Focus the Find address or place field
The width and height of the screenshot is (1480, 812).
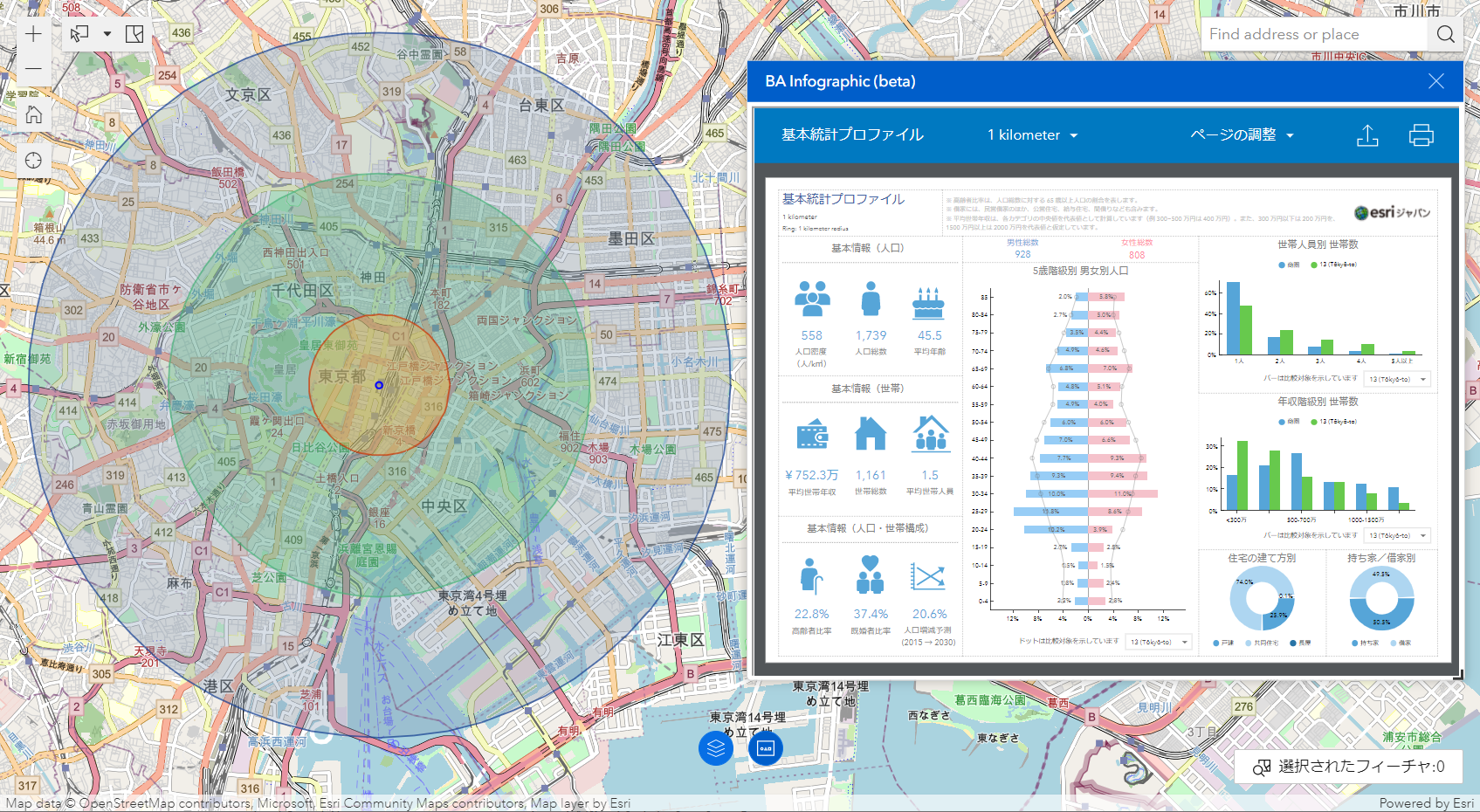pyautogui.click(x=1315, y=34)
